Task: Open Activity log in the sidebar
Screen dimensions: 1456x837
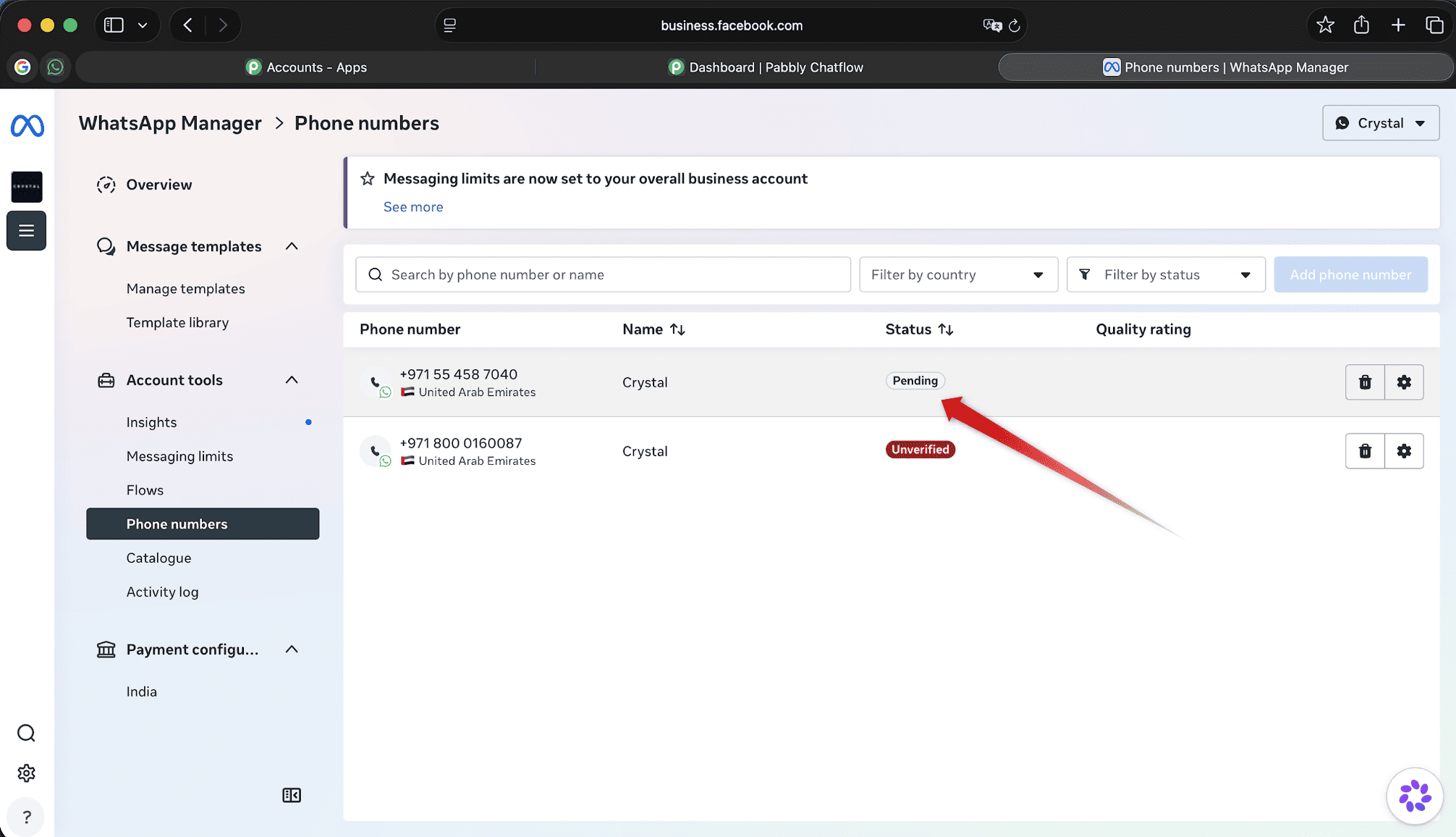Action: pos(162,592)
